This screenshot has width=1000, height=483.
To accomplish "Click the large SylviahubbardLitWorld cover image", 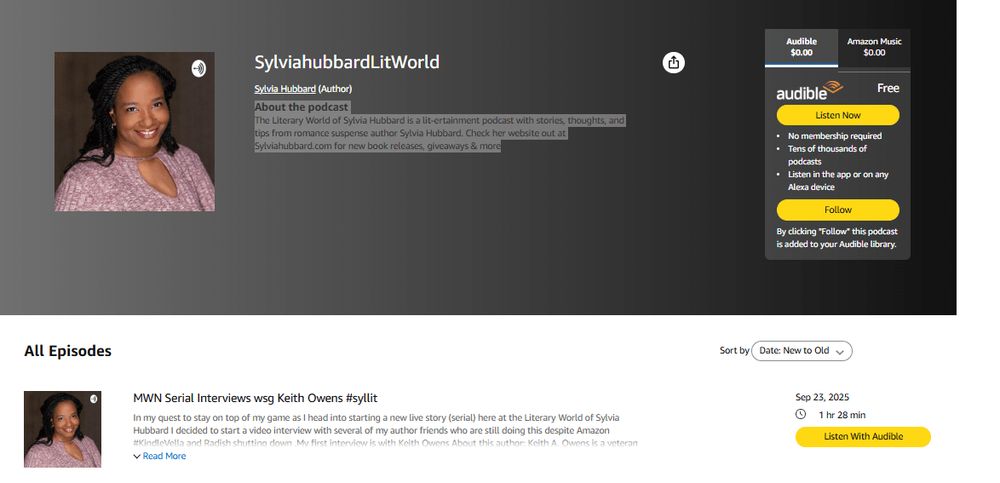I will (x=135, y=131).
